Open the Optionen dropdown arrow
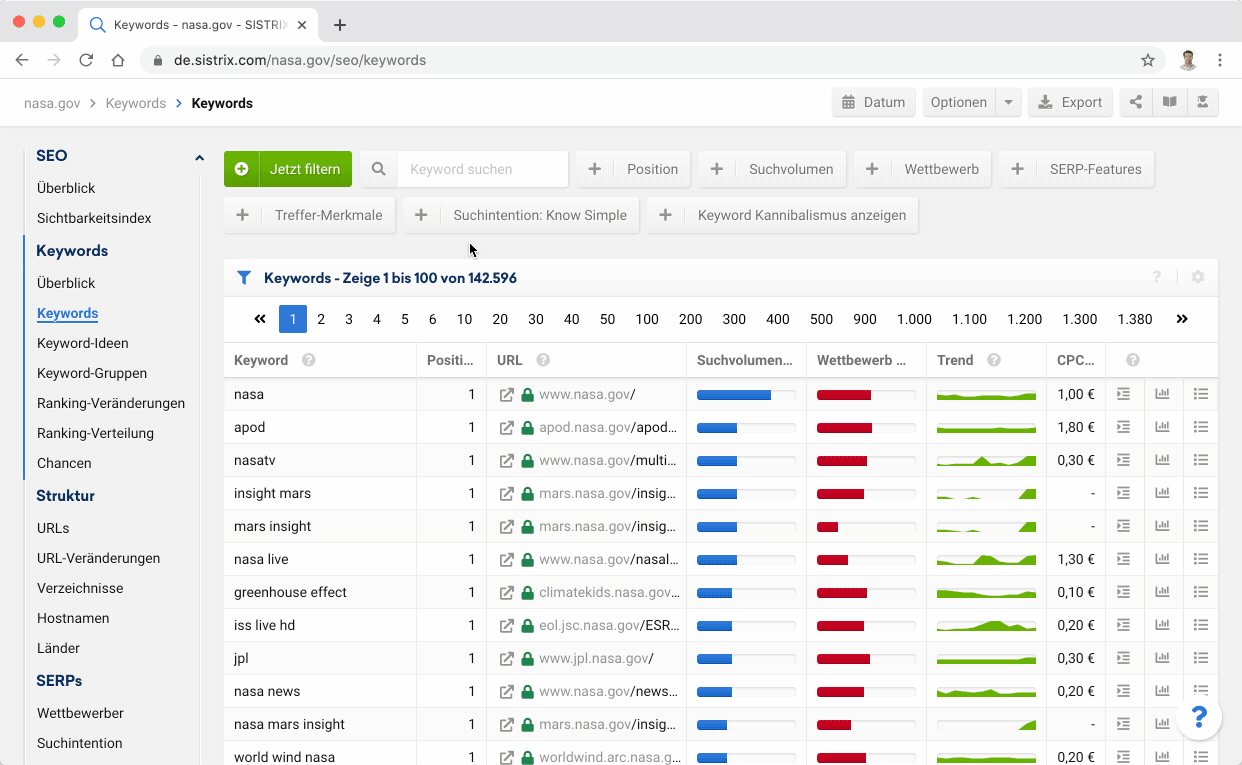Image resolution: width=1242 pixels, height=765 pixels. [x=1009, y=102]
